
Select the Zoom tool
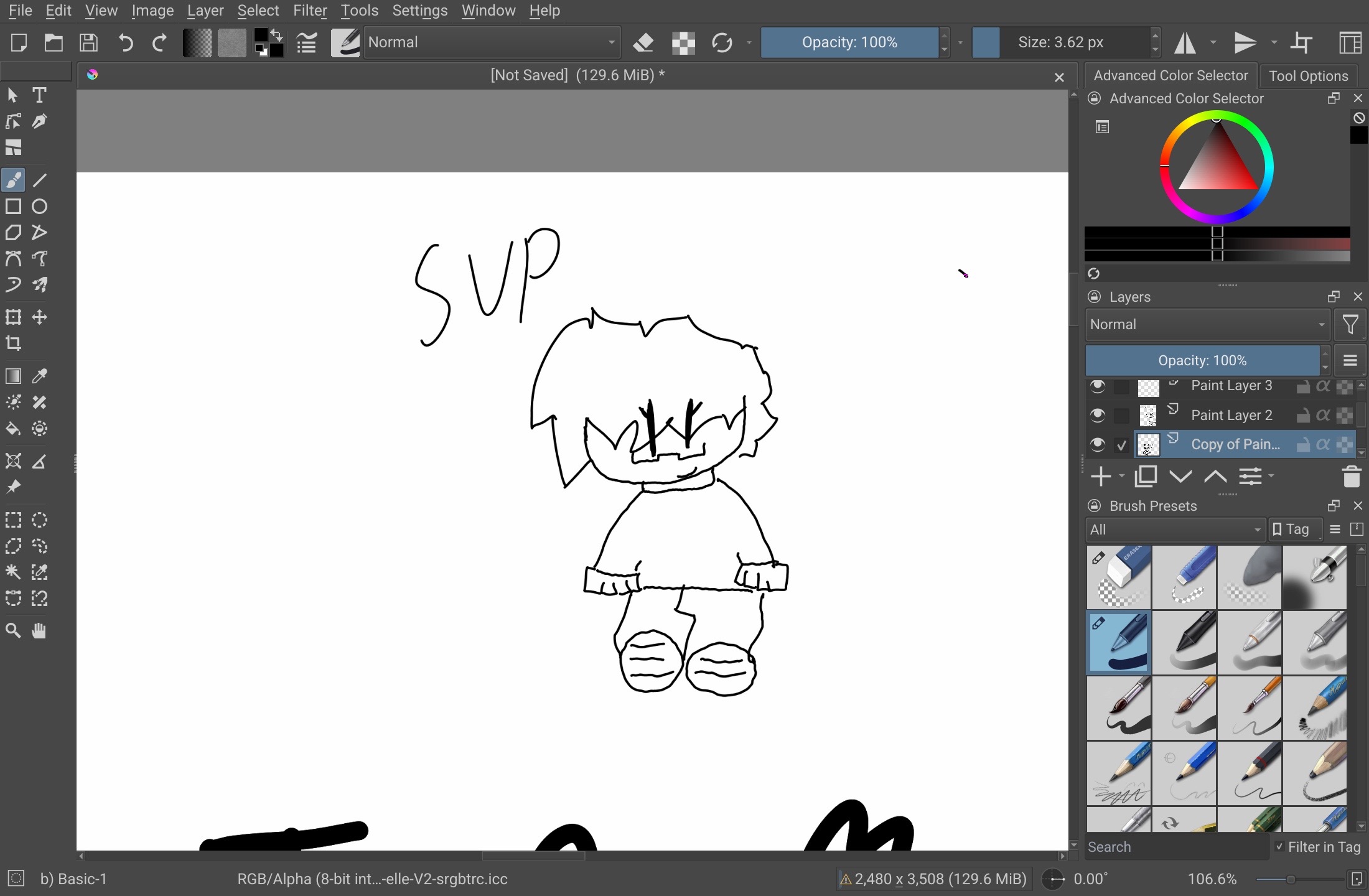[13, 631]
